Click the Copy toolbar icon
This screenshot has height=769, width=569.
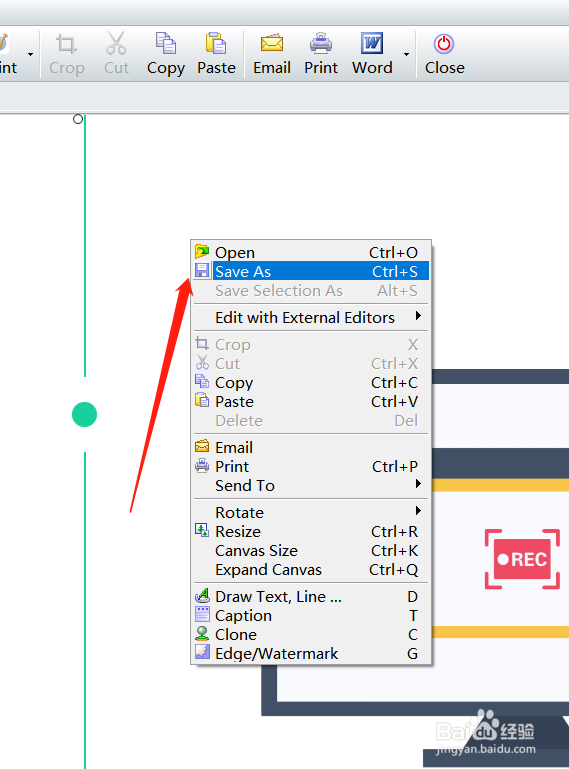166,44
